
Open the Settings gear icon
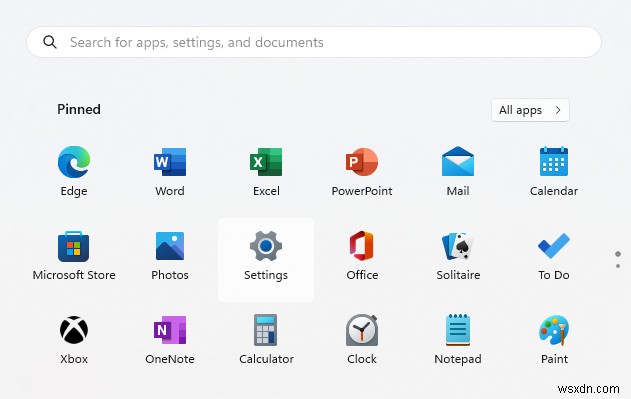266,246
